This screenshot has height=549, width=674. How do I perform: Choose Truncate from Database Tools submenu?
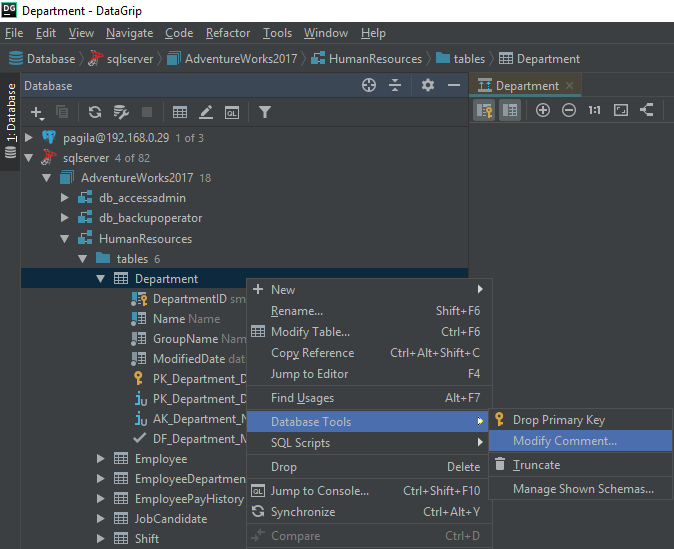(536, 465)
